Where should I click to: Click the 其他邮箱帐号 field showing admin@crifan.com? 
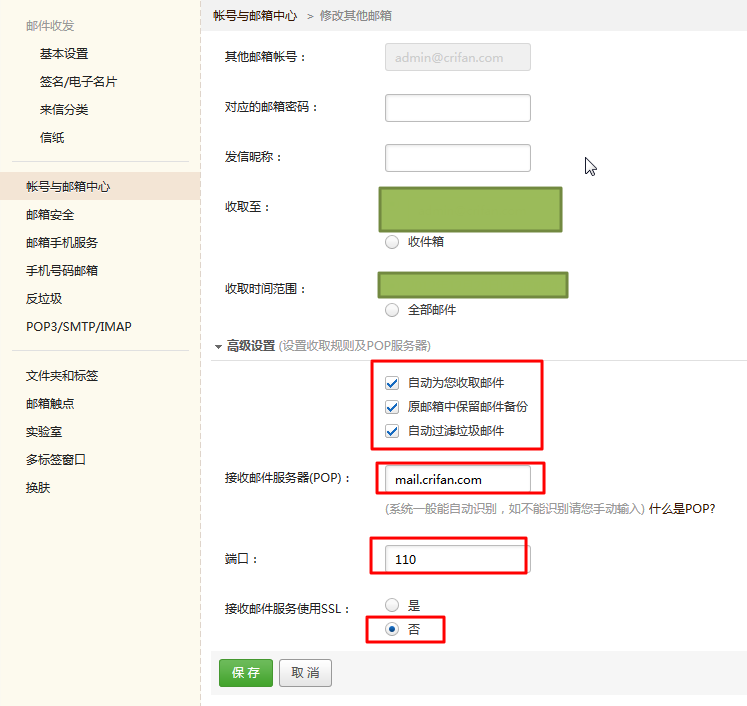pyautogui.click(x=458, y=57)
